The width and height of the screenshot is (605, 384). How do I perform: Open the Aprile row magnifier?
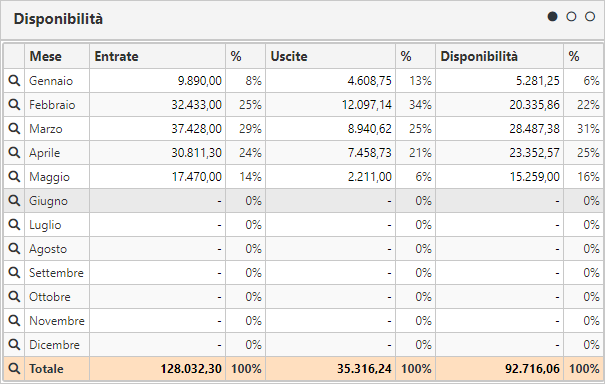14,153
